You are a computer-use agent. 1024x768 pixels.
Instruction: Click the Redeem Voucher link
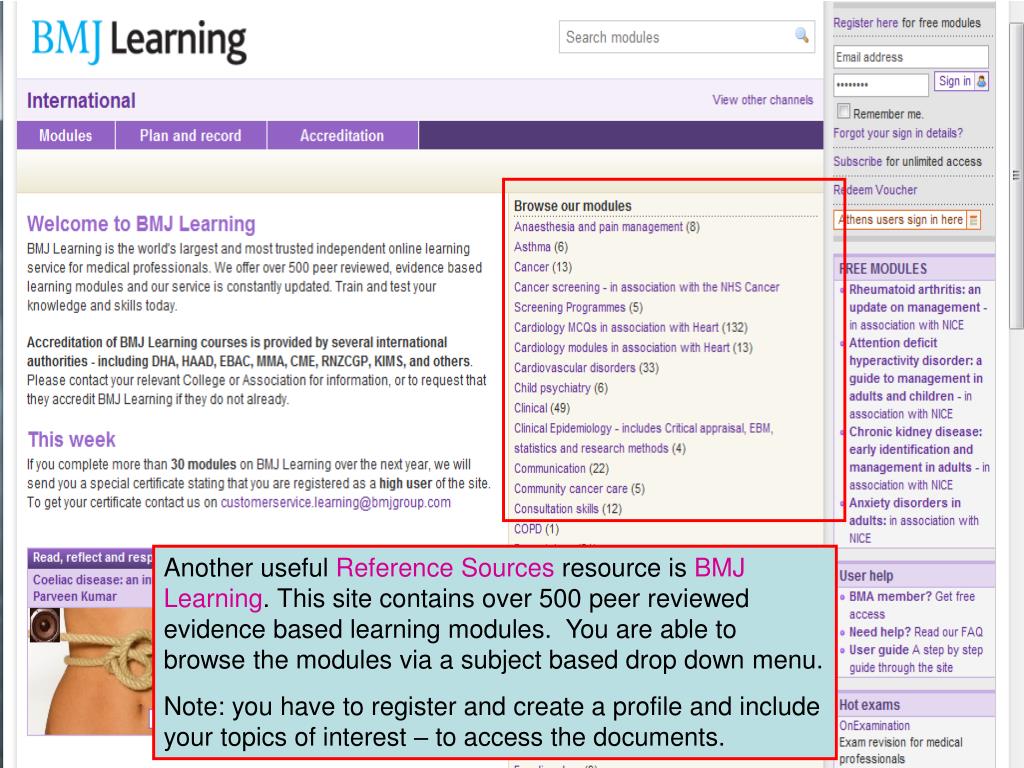tap(874, 190)
